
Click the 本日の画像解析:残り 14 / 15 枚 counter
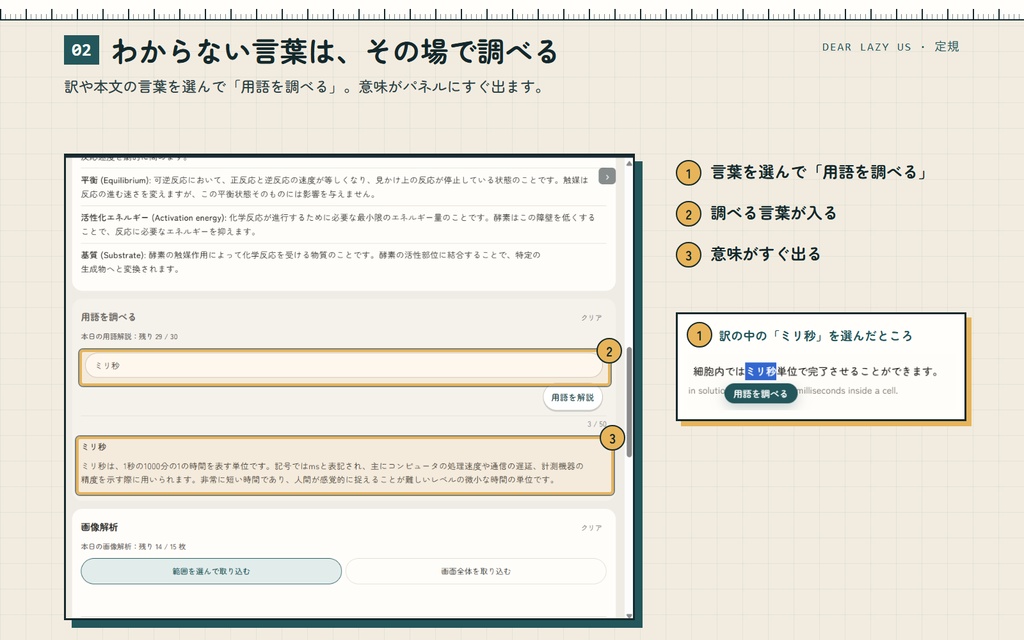pyautogui.click(x=133, y=547)
